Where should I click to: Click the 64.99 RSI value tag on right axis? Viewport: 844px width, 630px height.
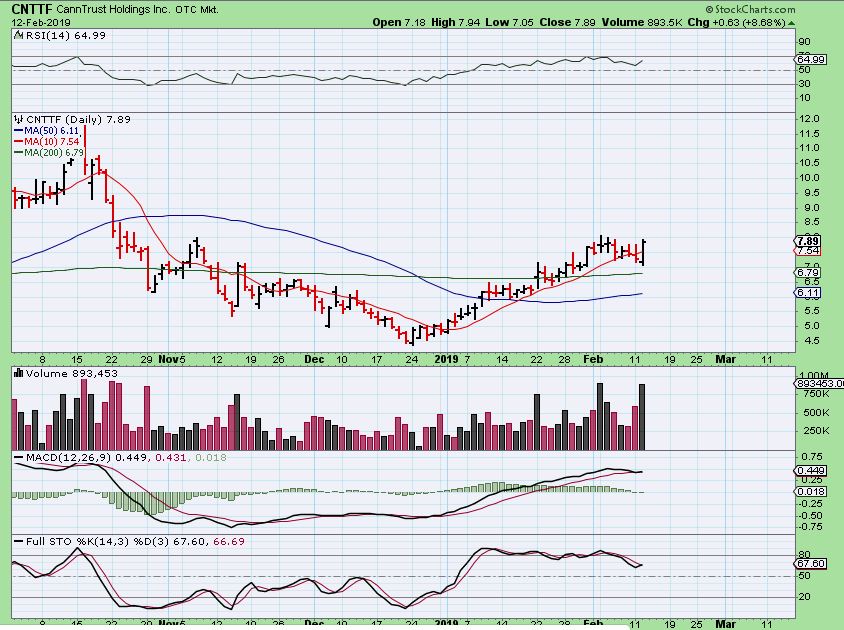pos(811,59)
